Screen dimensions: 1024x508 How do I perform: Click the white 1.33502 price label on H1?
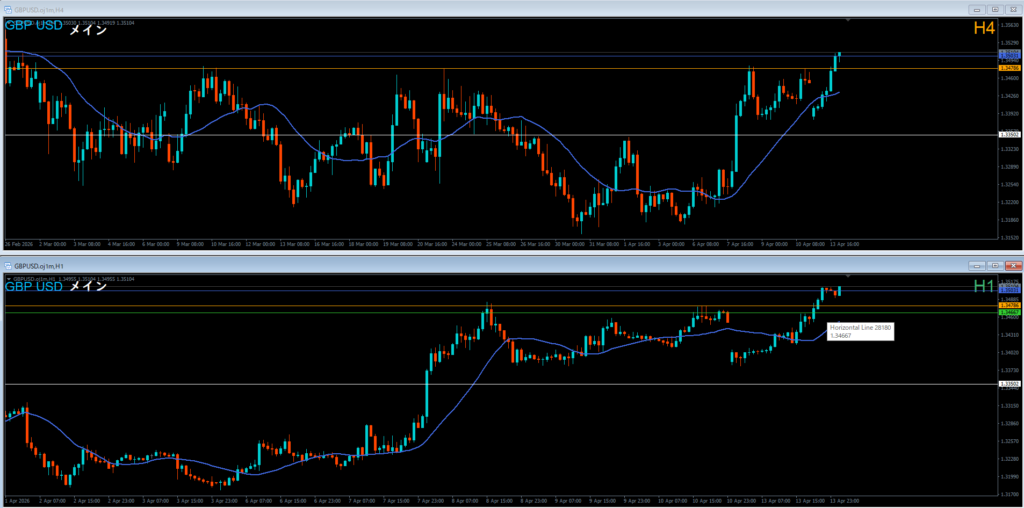click(x=1010, y=383)
